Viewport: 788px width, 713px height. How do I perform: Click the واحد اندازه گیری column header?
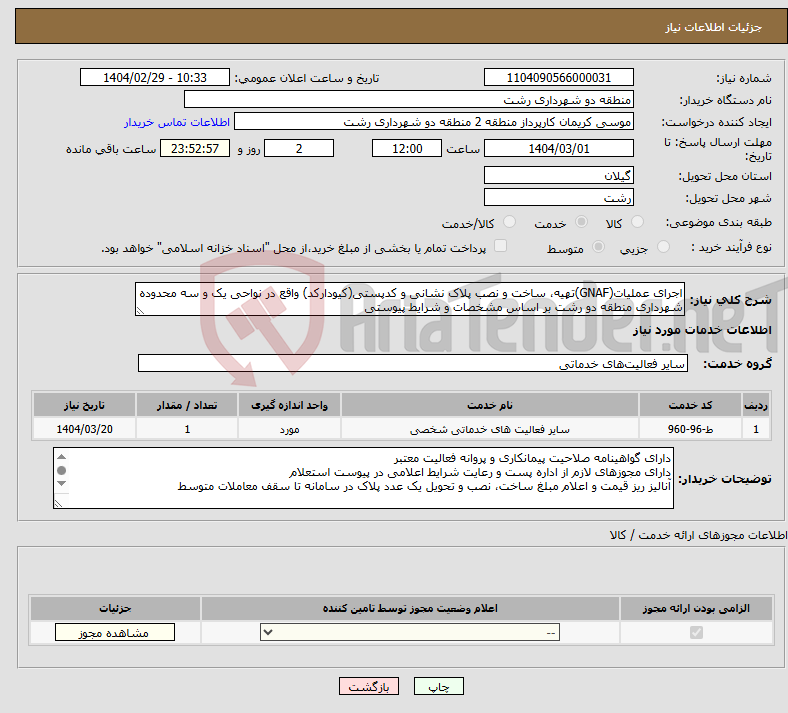(x=289, y=405)
